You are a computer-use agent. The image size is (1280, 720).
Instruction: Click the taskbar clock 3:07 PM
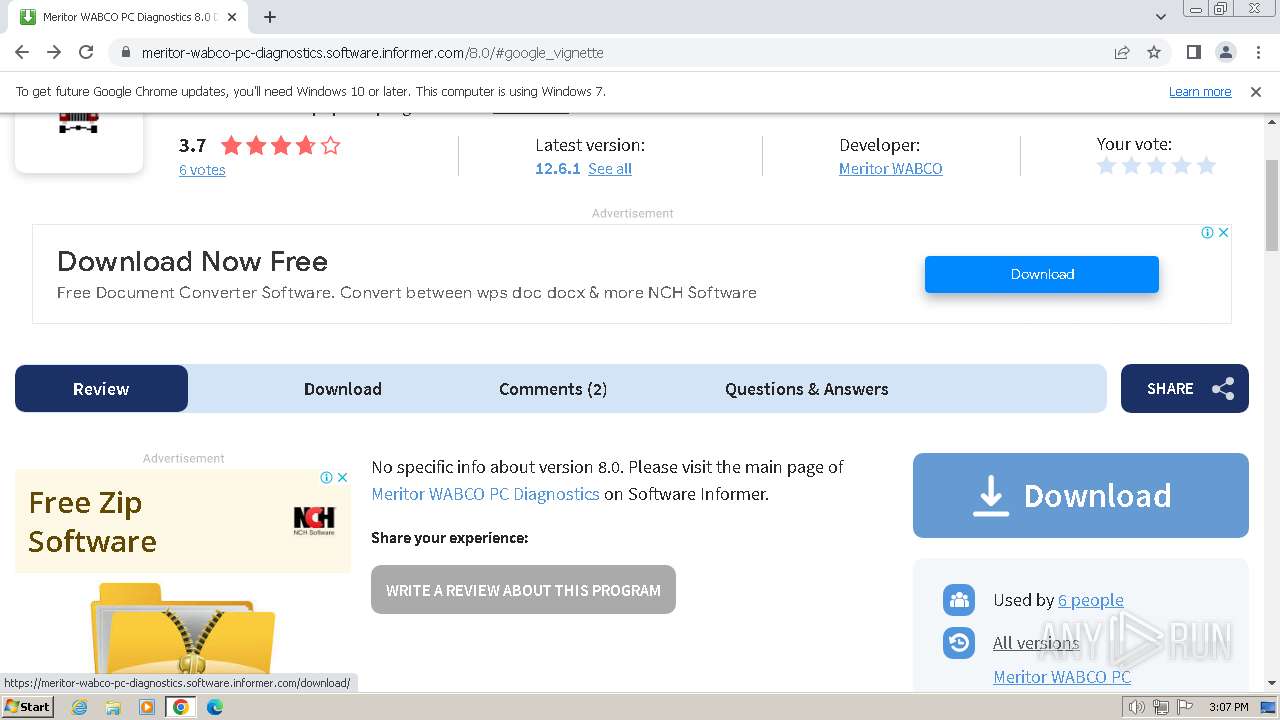pyautogui.click(x=1228, y=707)
